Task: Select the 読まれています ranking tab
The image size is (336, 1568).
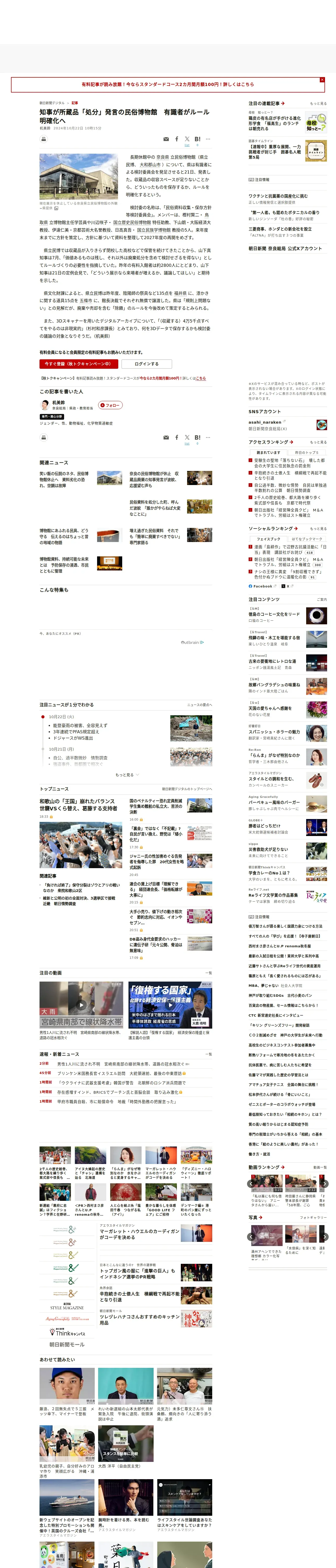Action: point(268,452)
